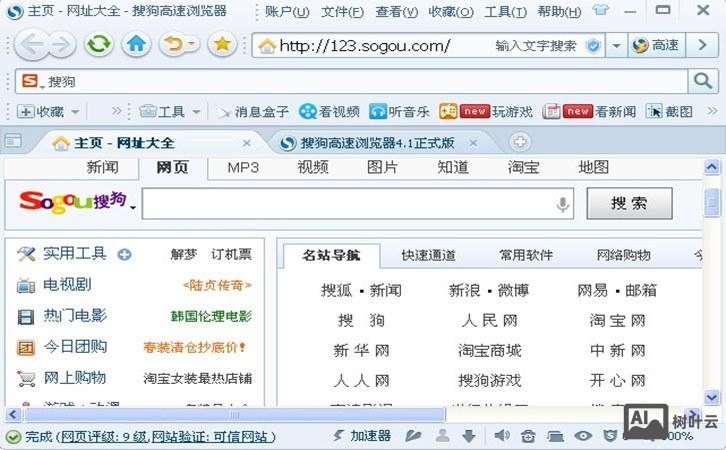Viewport: 726px width, 450px height.
Task: Reload the page with the green refresh icon
Action: [99, 44]
